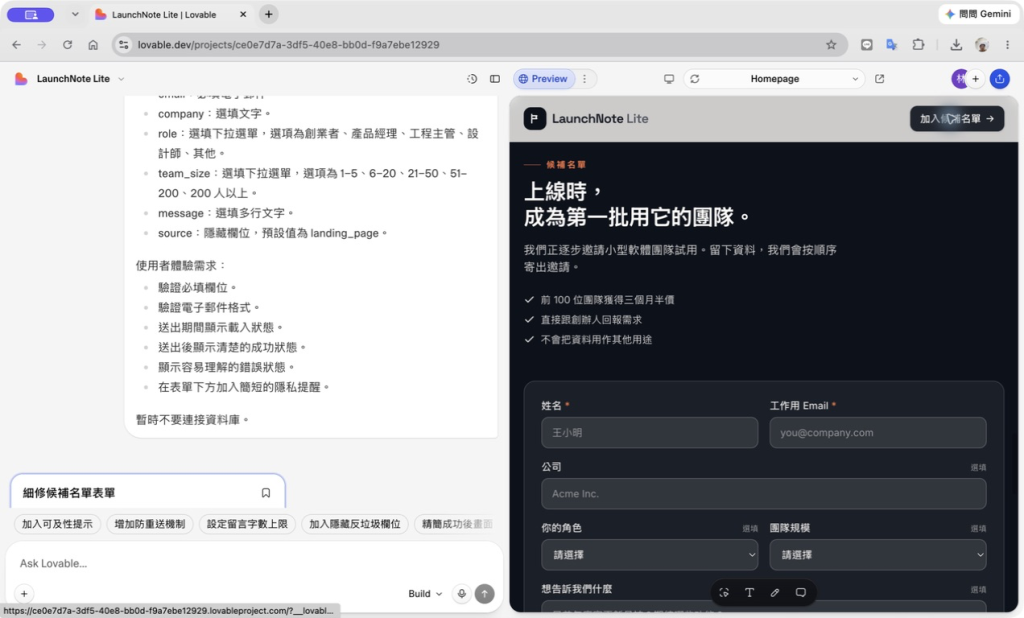Open more options next to Preview
Image resolution: width=1024 pixels, height=618 pixels.
click(x=585, y=78)
